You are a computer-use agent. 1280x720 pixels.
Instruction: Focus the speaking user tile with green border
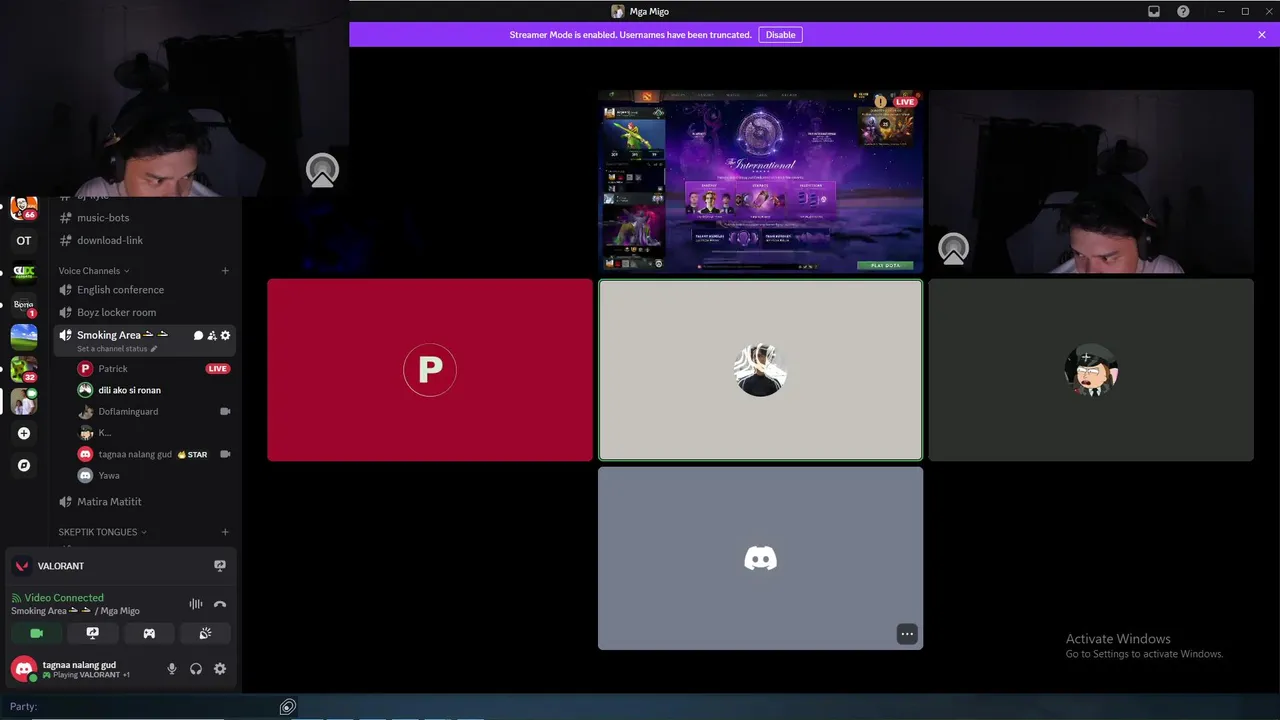click(x=760, y=370)
